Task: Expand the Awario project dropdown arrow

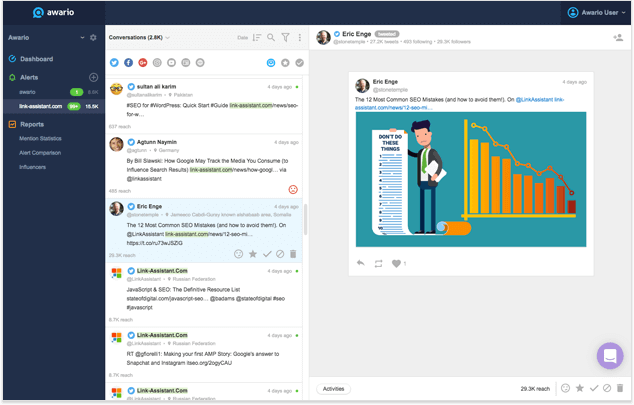Action: (x=82, y=38)
